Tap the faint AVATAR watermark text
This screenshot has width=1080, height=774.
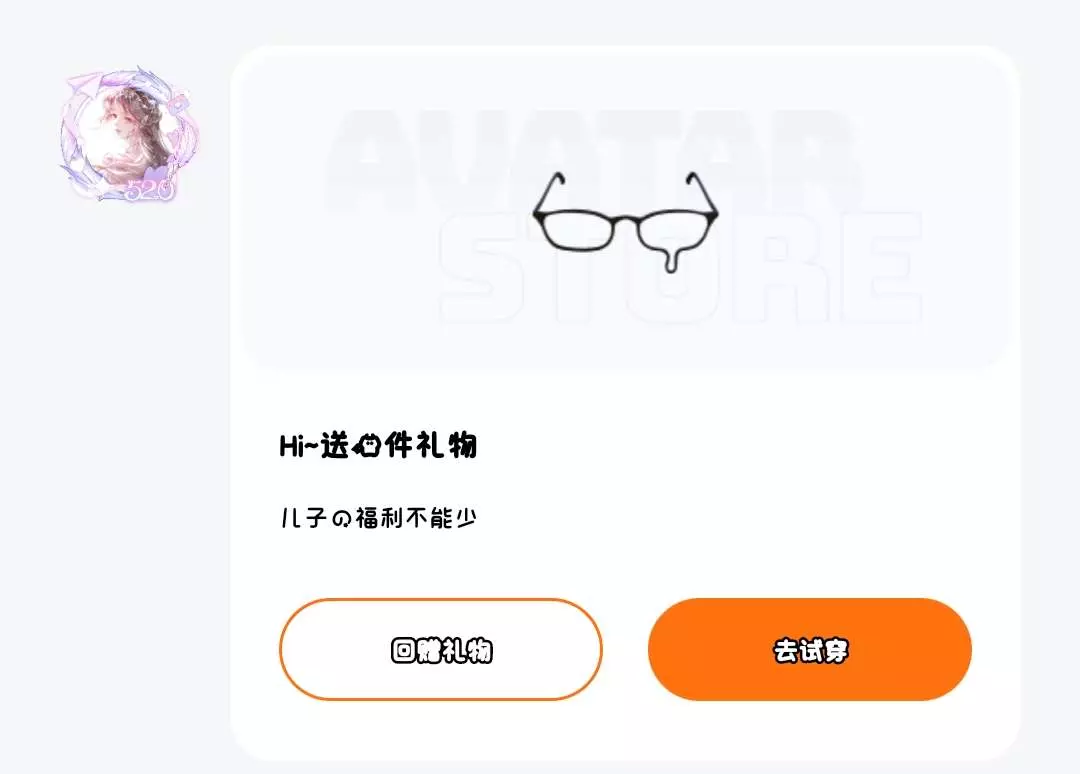(x=592, y=160)
